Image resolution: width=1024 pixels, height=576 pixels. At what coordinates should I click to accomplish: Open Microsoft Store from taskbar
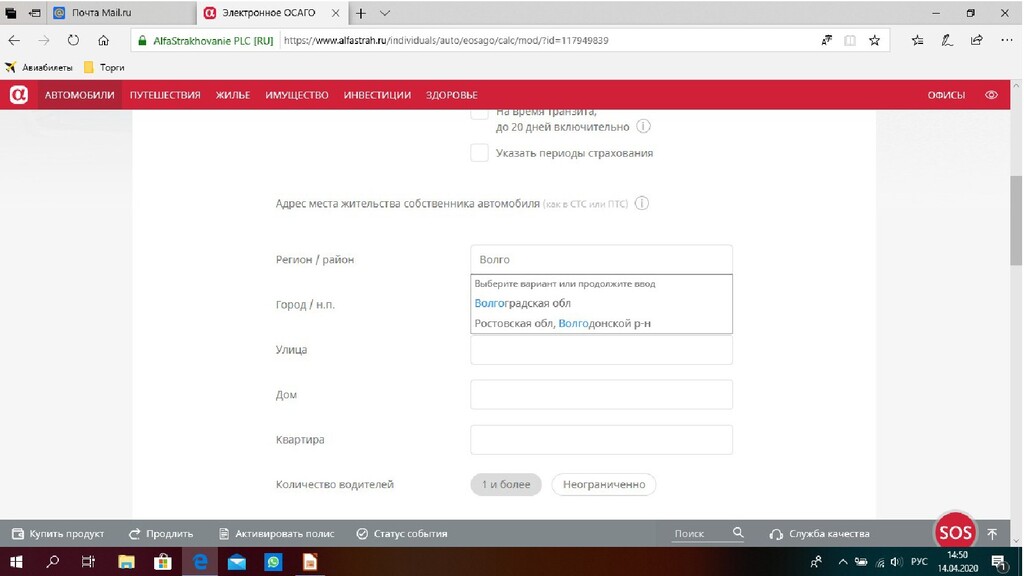click(x=163, y=562)
